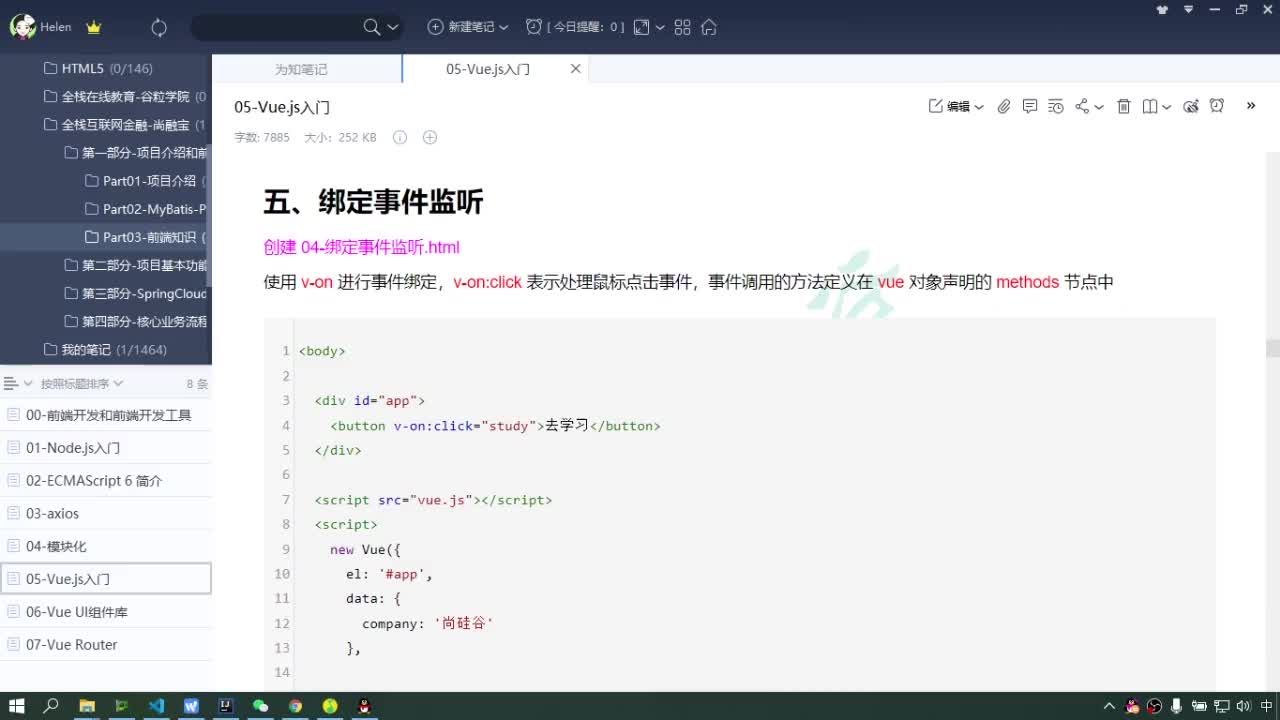Open note 02-ECMAScript 6 简介
Viewport: 1280px width, 720px height.
click(106, 481)
